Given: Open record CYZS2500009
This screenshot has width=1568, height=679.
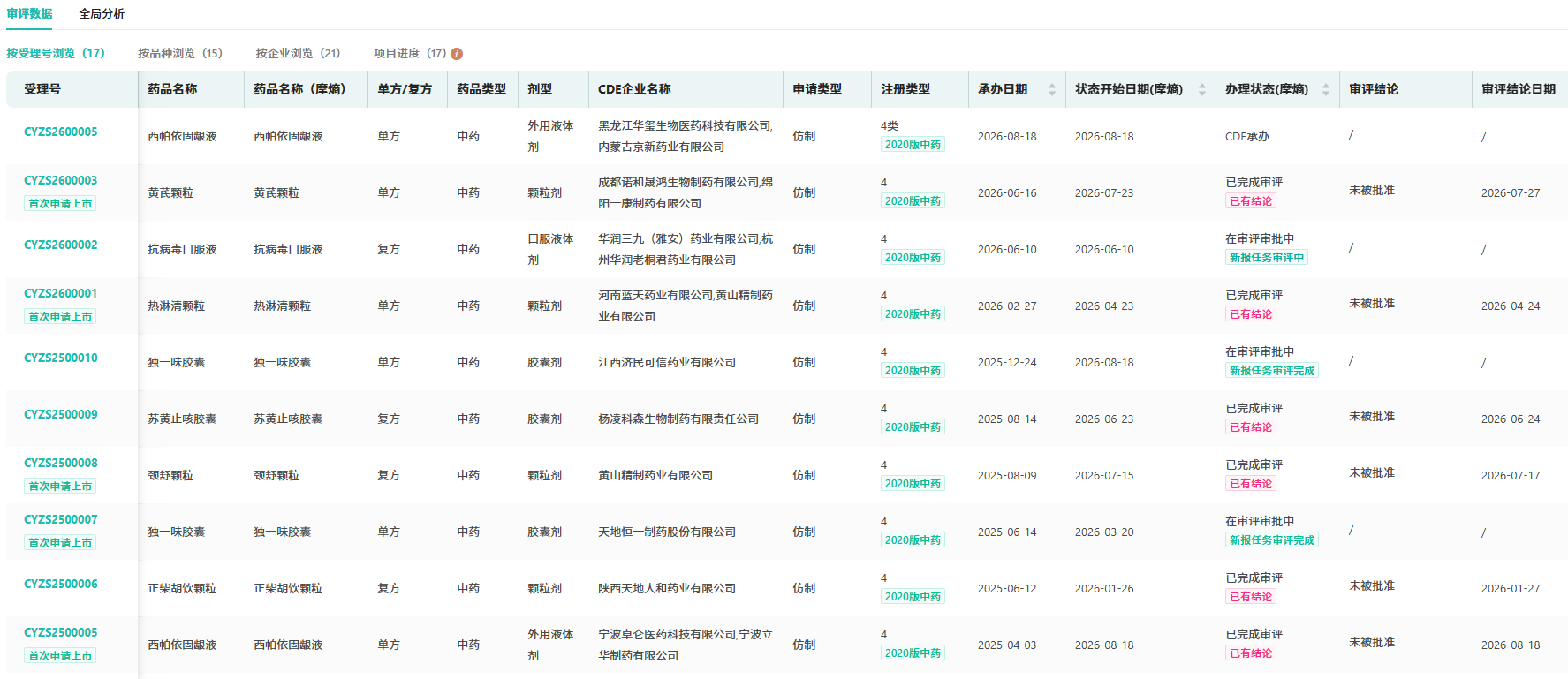Looking at the screenshot, I should click(61, 414).
